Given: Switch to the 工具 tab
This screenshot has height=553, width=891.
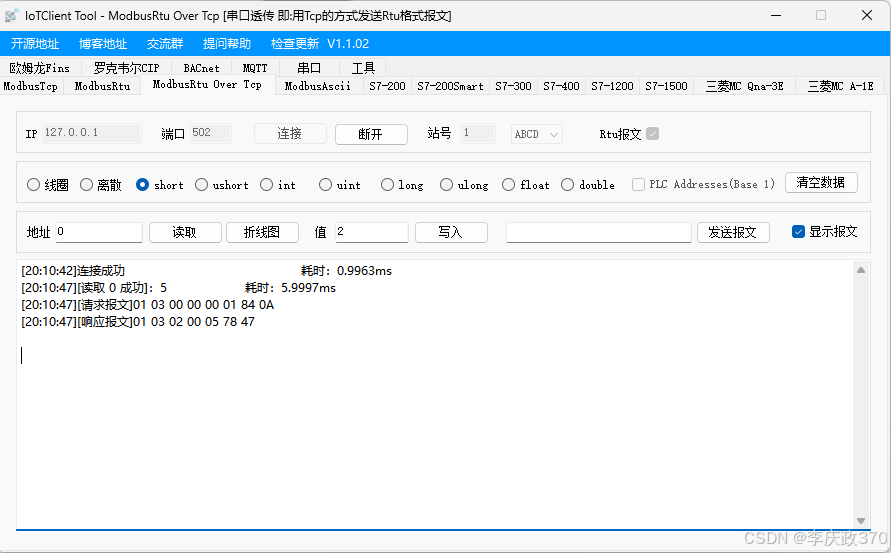Looking at the screenshot, I should (x=363, y=68).
